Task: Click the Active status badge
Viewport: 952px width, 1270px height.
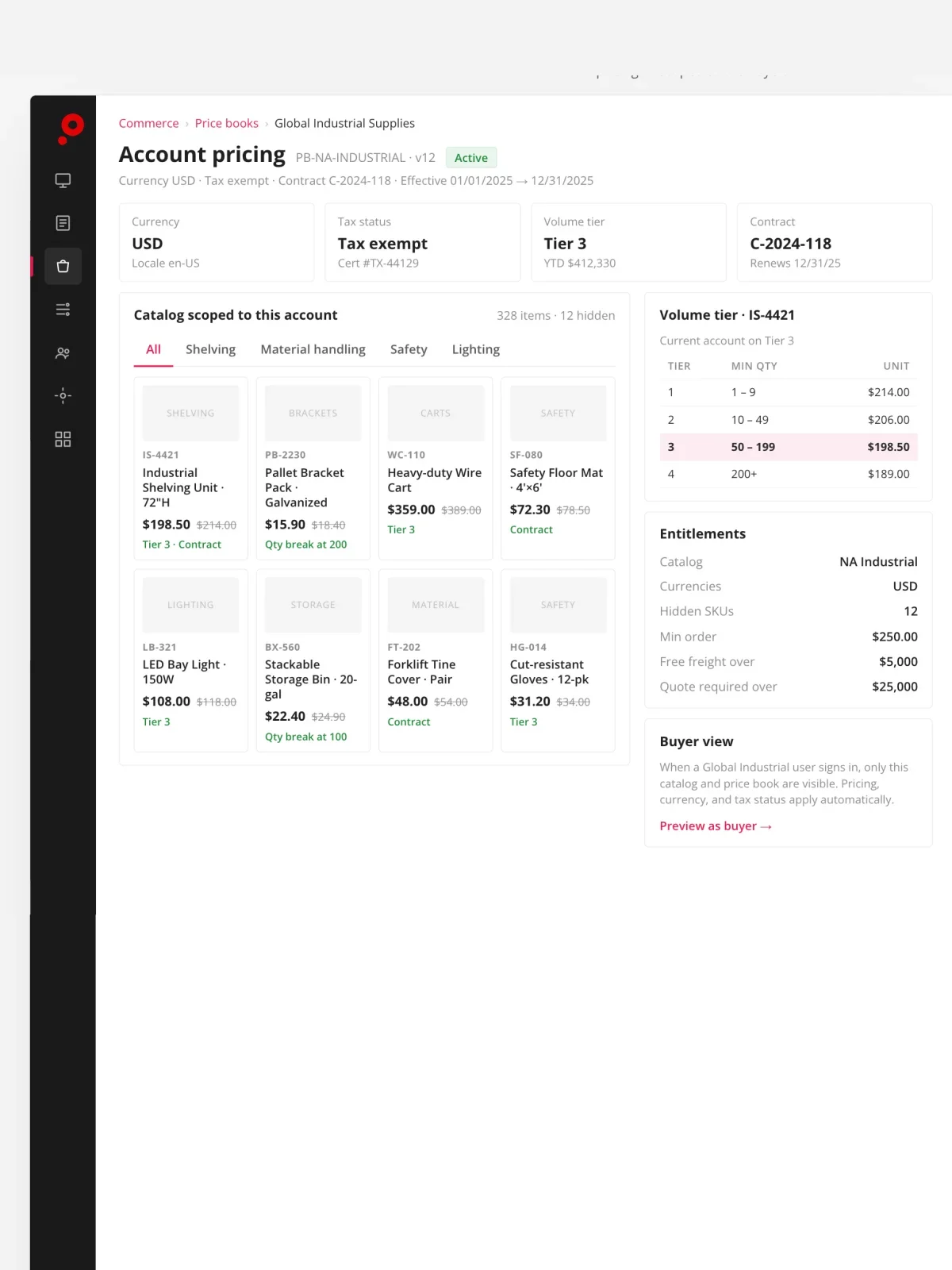Action: (x=471, y=158)
